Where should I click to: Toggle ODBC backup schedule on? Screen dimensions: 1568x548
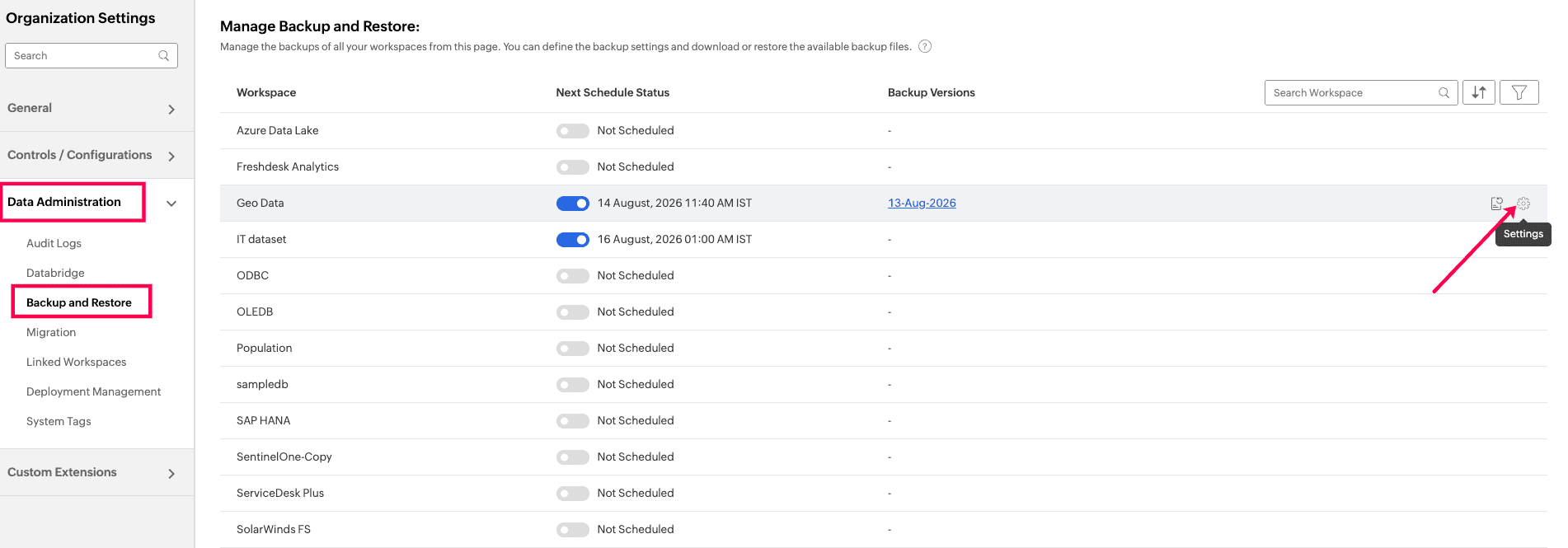[x=572, y=275]
